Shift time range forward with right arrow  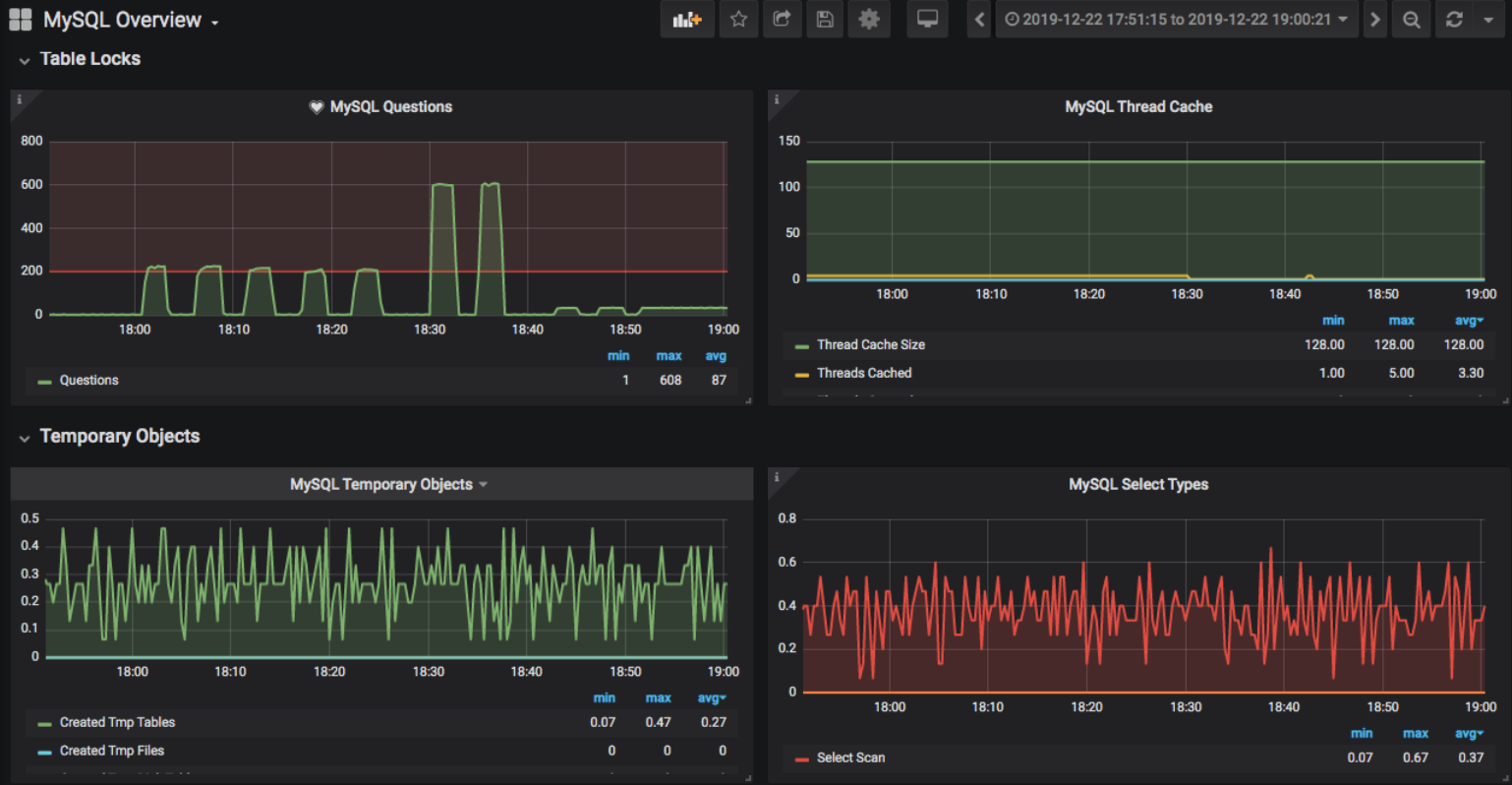click(1375, 20)
